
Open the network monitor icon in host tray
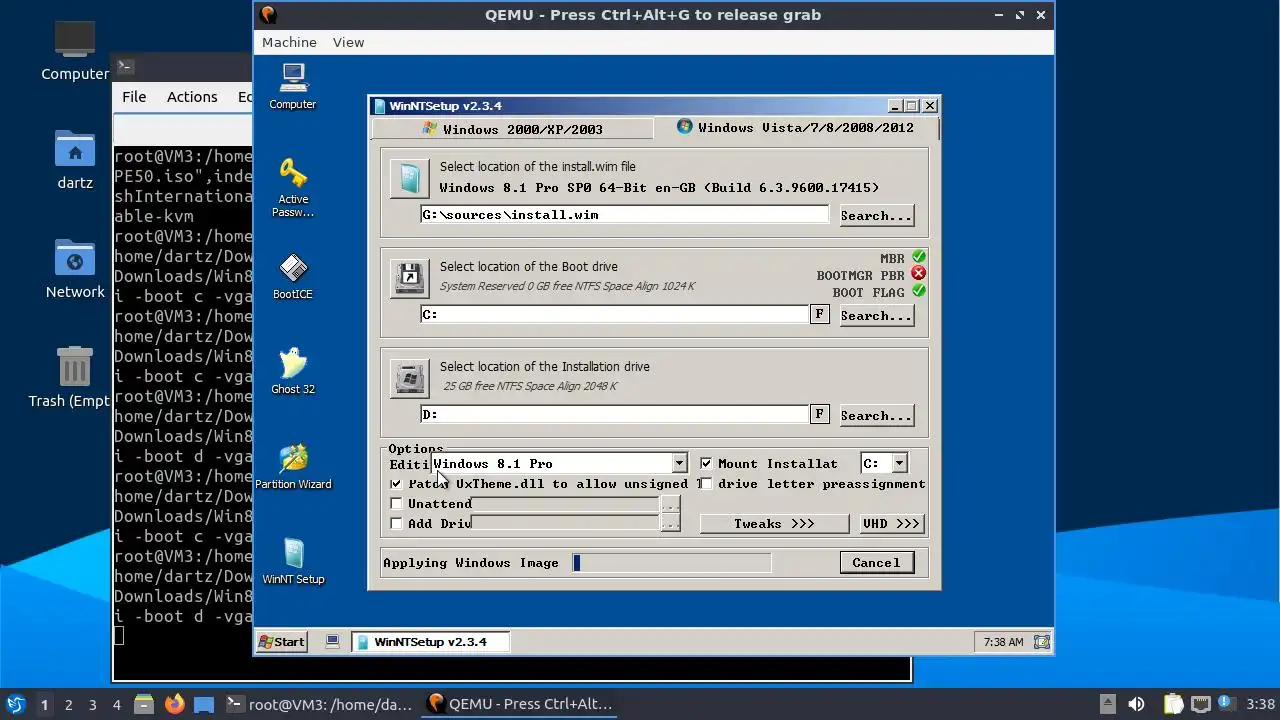(x=1201, y=704)
